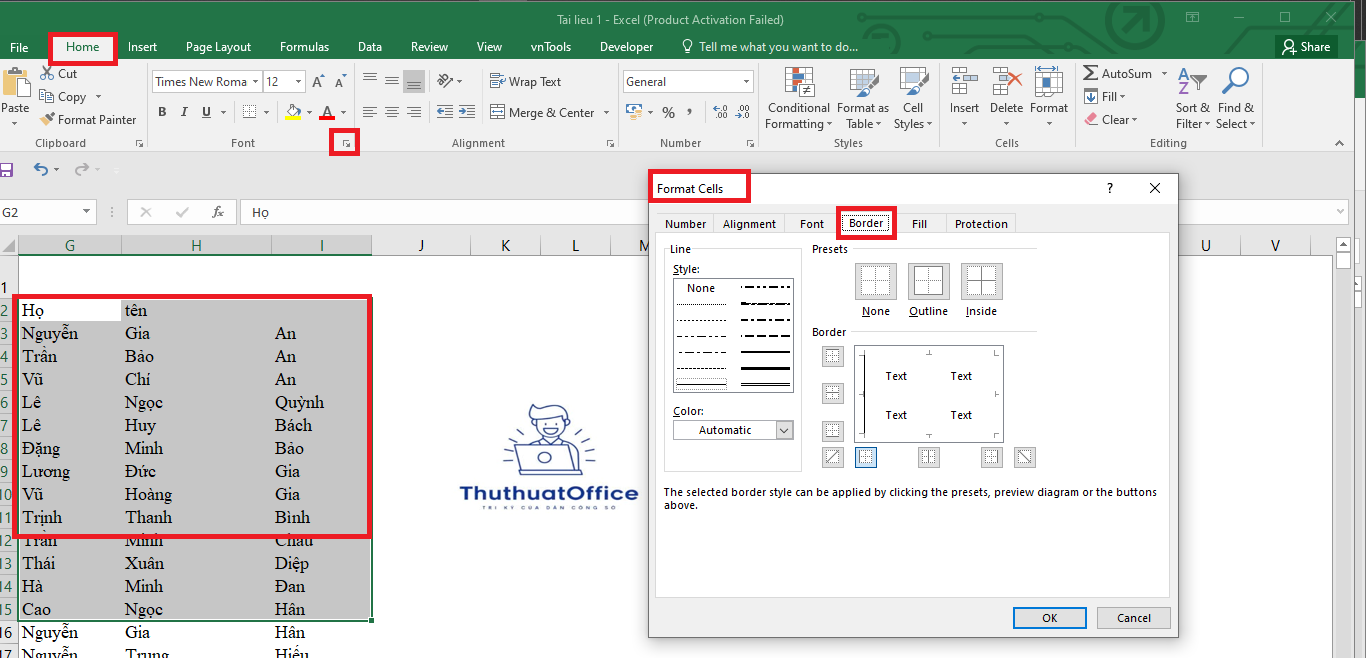Image resolution: width=1366 pixels, height=658 pixels.
Task: Expand the Borders dropdown arrow in ribbon
Action: point(267,112)
